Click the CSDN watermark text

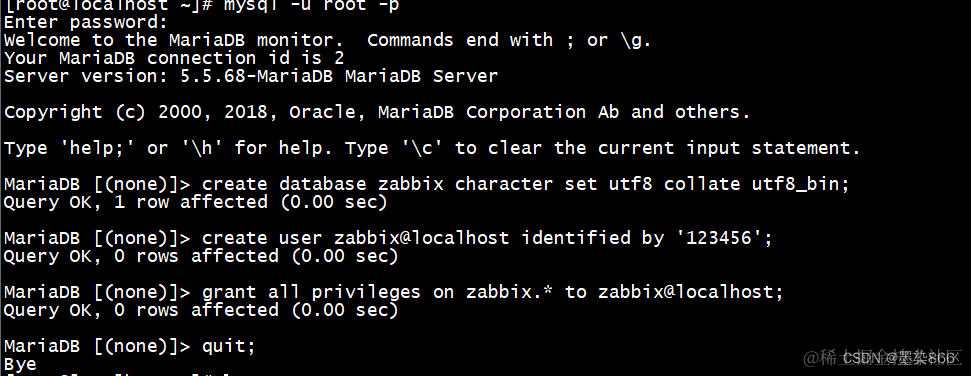pyautogui.click(x=899, y=358)
